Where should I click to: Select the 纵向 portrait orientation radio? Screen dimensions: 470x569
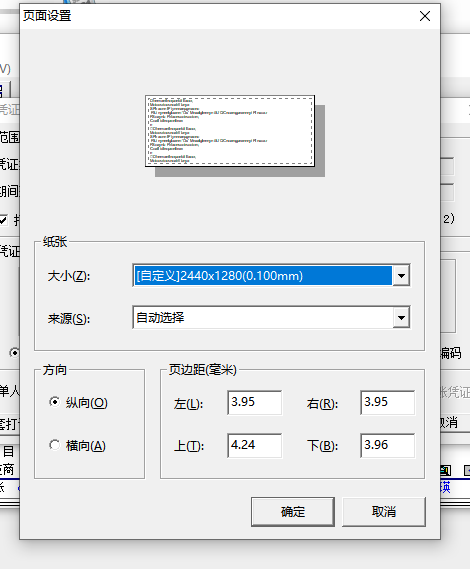coord(54,402)
